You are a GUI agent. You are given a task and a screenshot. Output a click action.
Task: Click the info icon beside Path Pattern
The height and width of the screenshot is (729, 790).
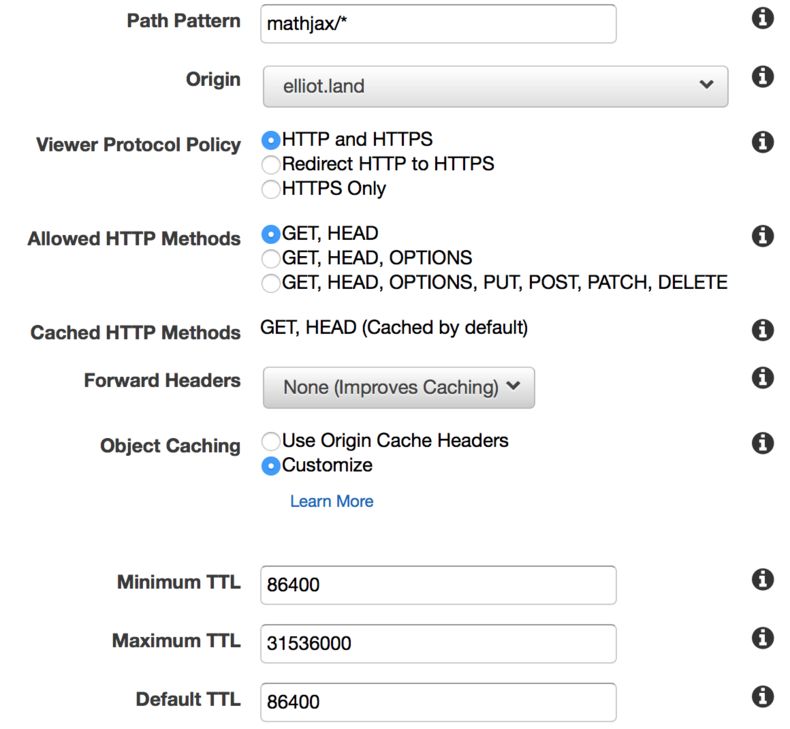[763, 19]
